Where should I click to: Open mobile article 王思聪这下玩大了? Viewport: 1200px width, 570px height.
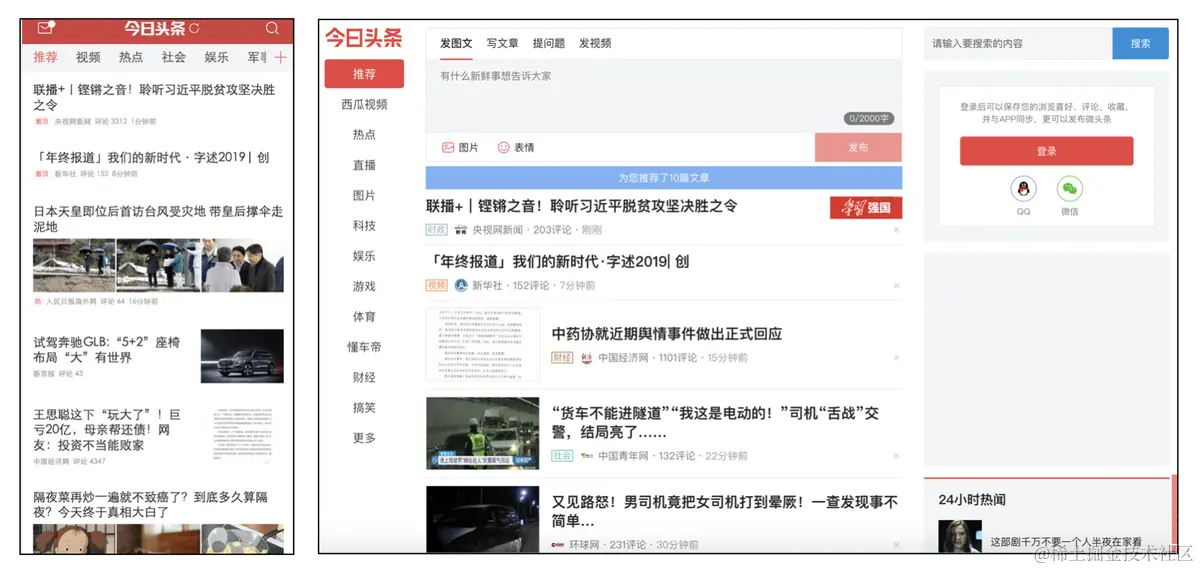[x=107, y=428]
